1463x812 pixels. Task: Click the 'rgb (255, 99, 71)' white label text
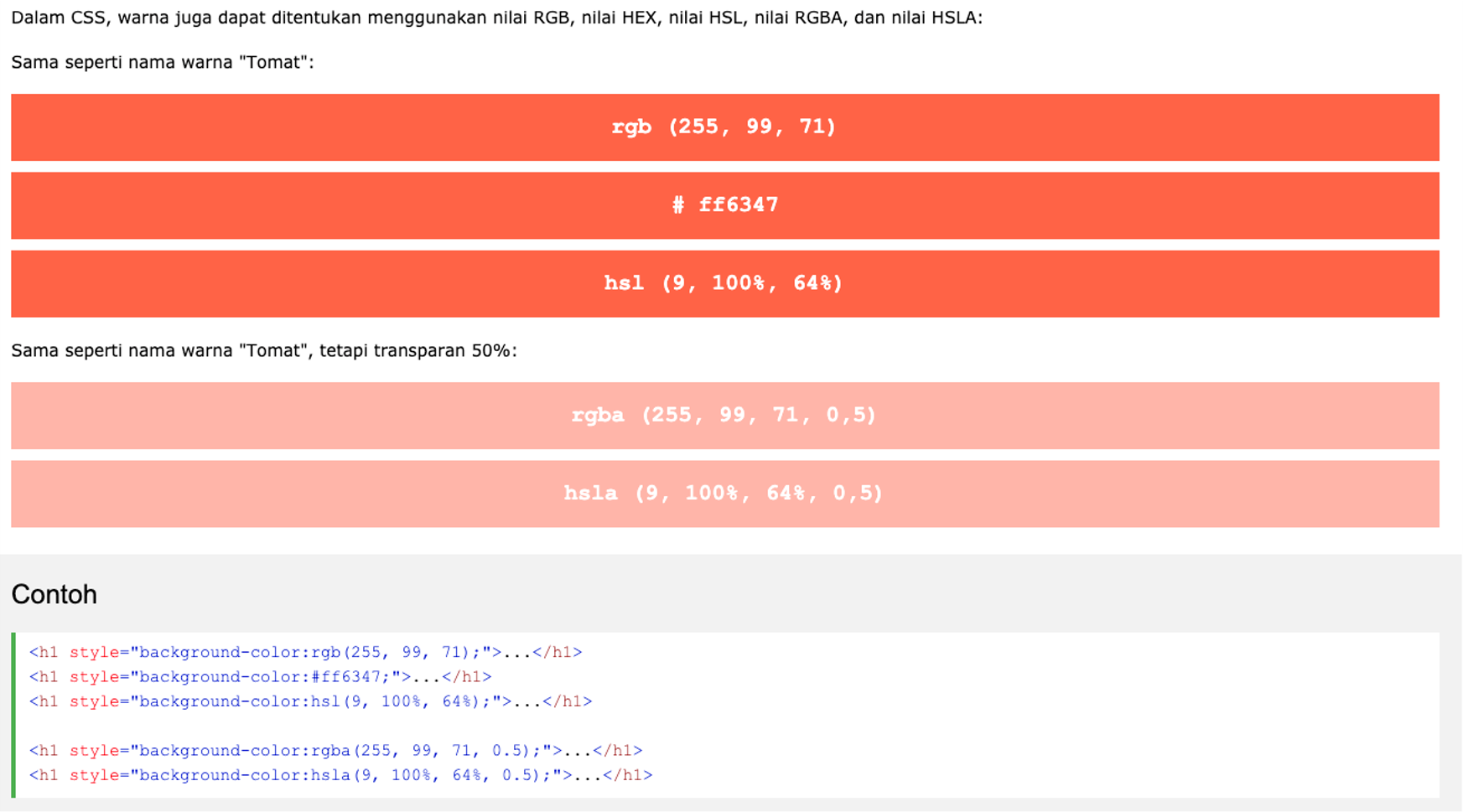click(724, 127)
